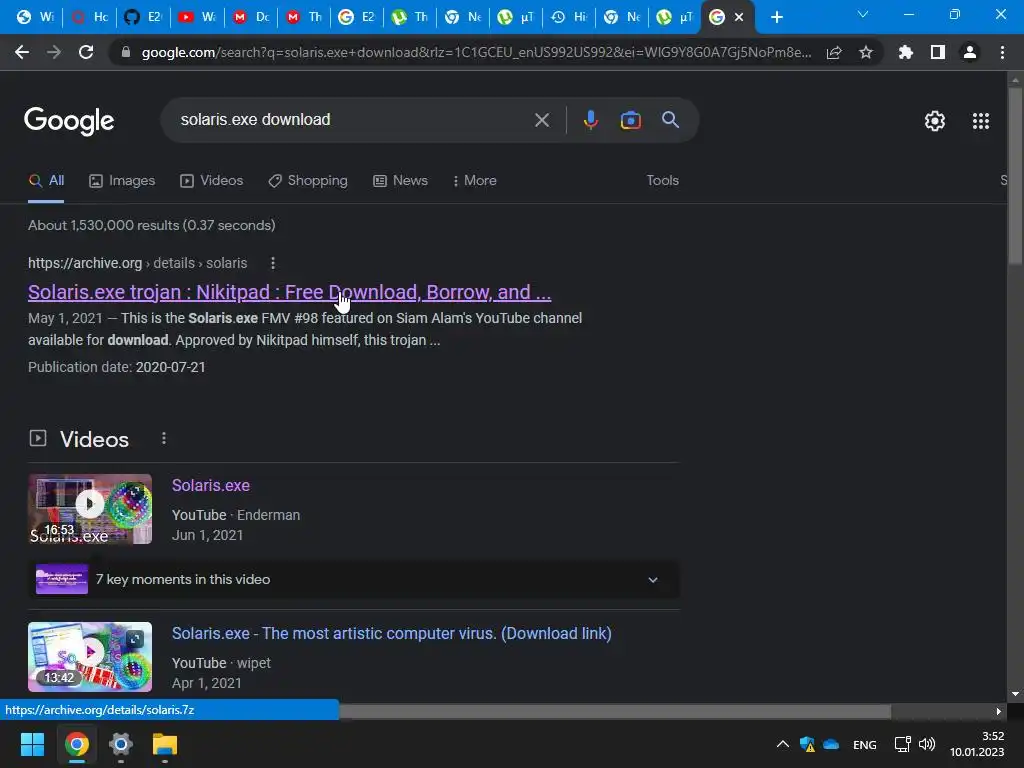Viewport: 1024px width, 768px height.
Task: Switch to the History tab
Action: click(x=569, y=17)
